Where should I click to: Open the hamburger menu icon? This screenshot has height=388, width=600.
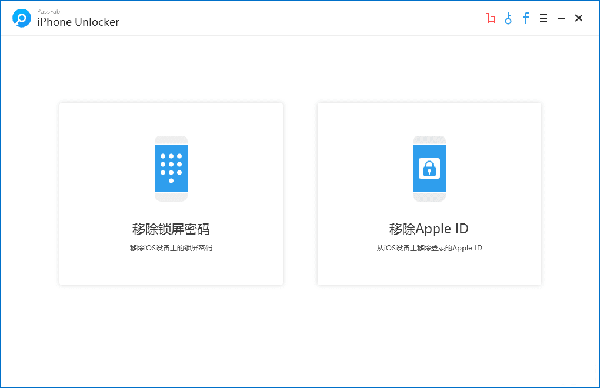tap(543, 18)
